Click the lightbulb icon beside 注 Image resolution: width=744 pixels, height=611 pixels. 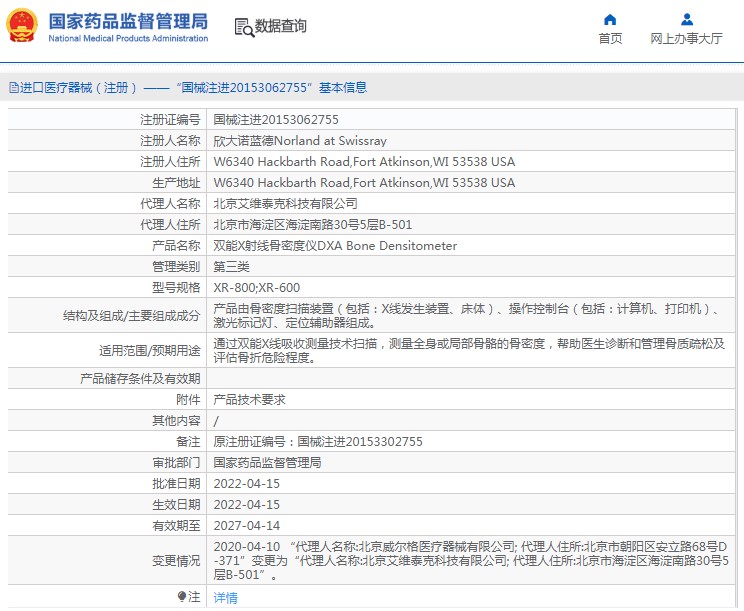pyautogui.click(x=182, y=596)
